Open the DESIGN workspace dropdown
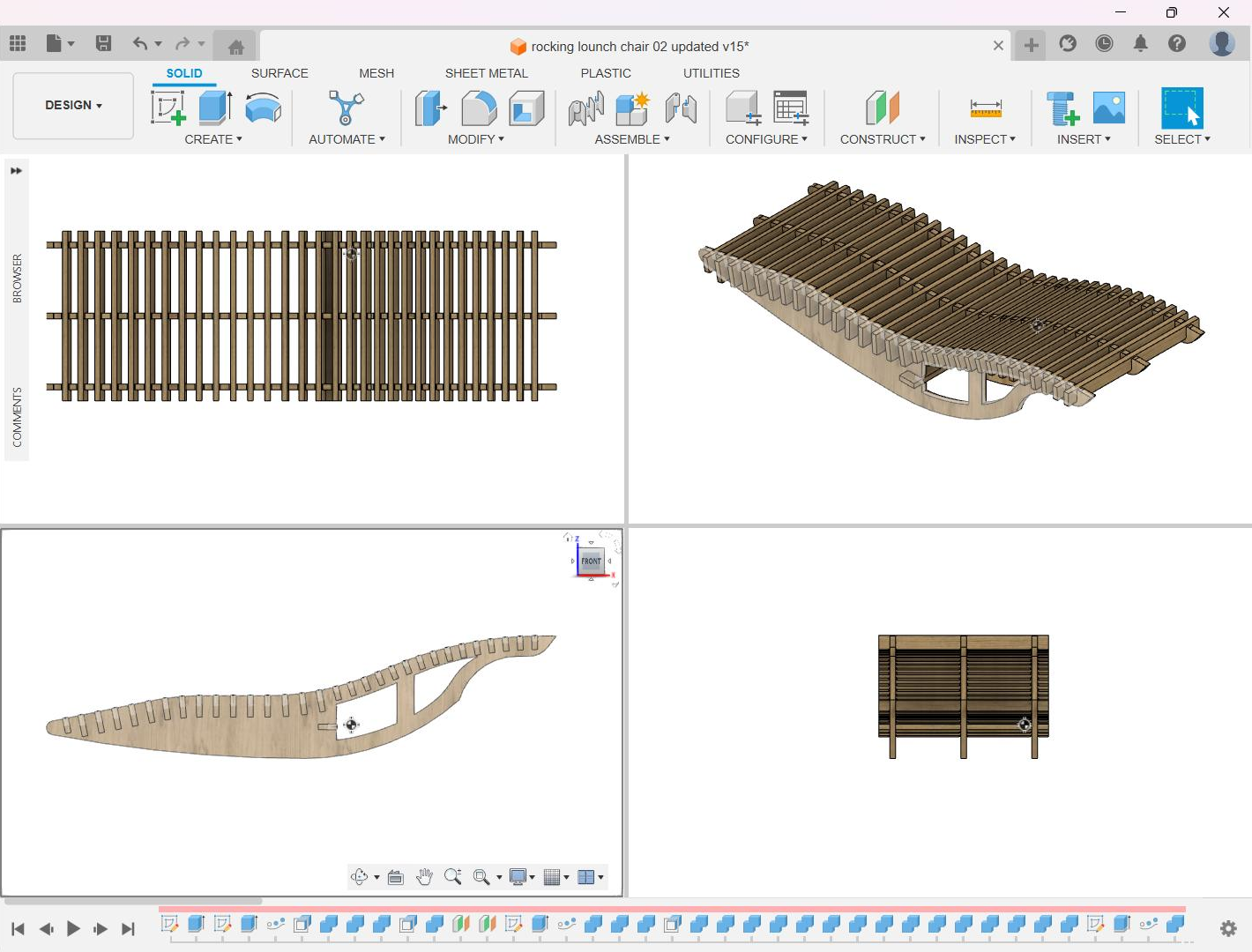This screenshot has height=952, width=1252. point(73,105)
